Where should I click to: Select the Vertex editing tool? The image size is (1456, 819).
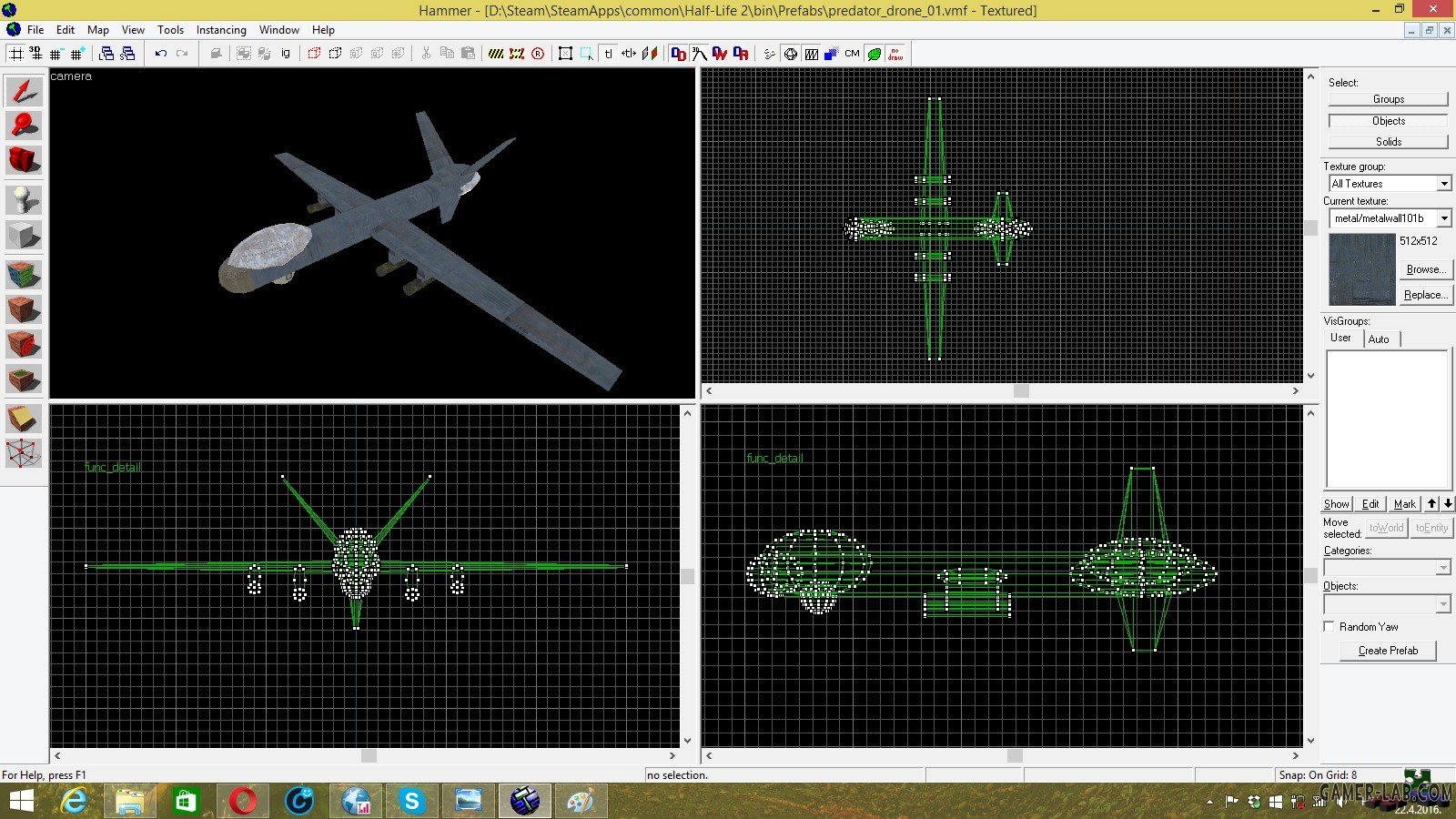[x=25, y=453]
